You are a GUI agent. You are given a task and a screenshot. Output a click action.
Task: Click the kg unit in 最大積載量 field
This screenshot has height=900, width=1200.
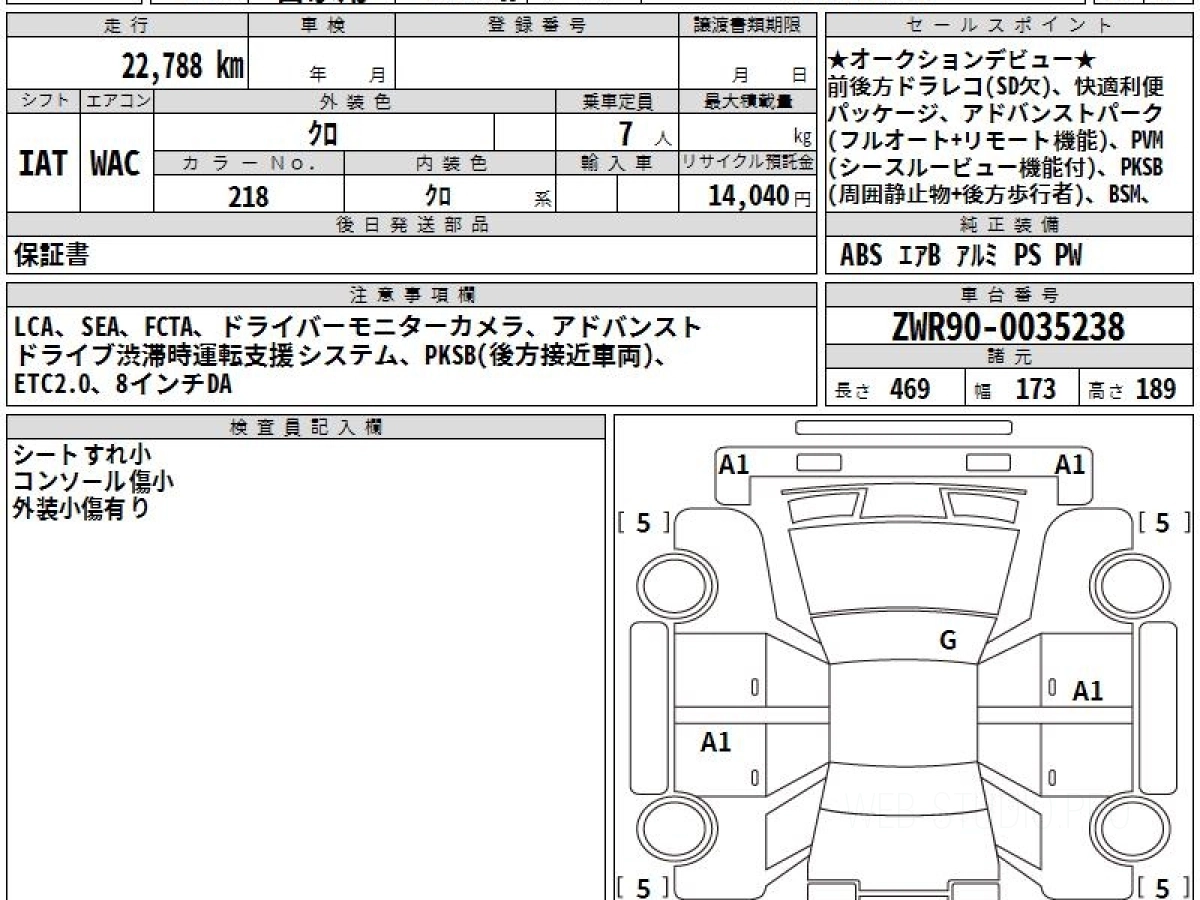[802, 137]
